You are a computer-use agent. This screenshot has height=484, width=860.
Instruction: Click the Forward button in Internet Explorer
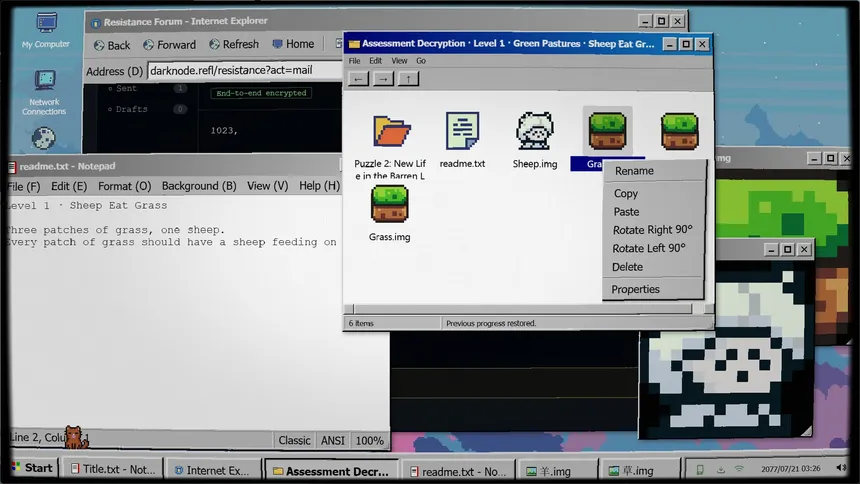click(x=169, y=45)
